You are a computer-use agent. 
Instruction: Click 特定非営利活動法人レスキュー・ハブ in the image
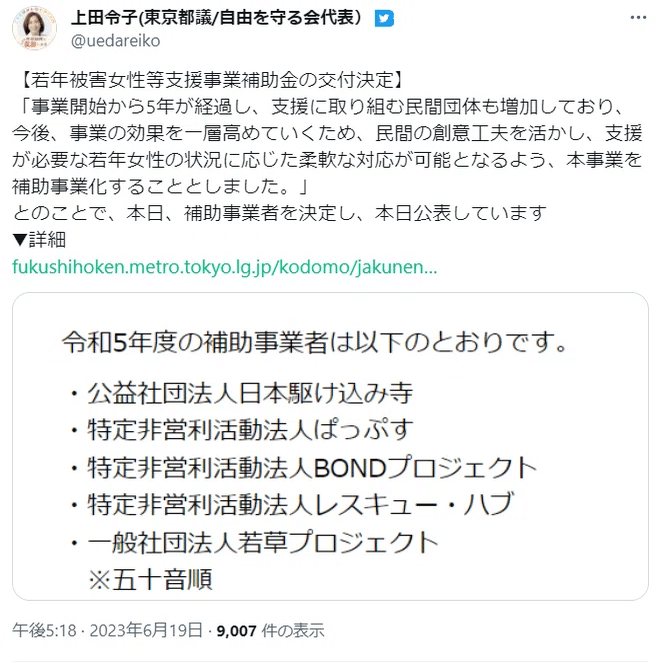pyautogui.click(x=300, y=504)
